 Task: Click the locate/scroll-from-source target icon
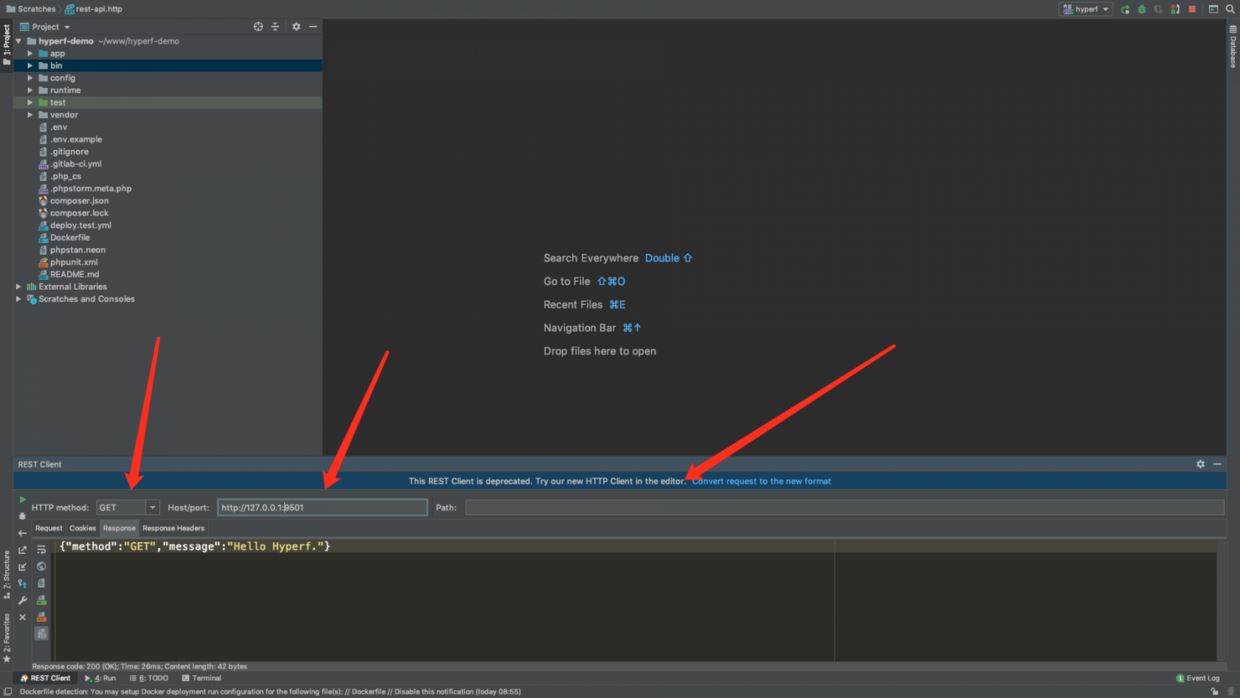coord(258,27)
